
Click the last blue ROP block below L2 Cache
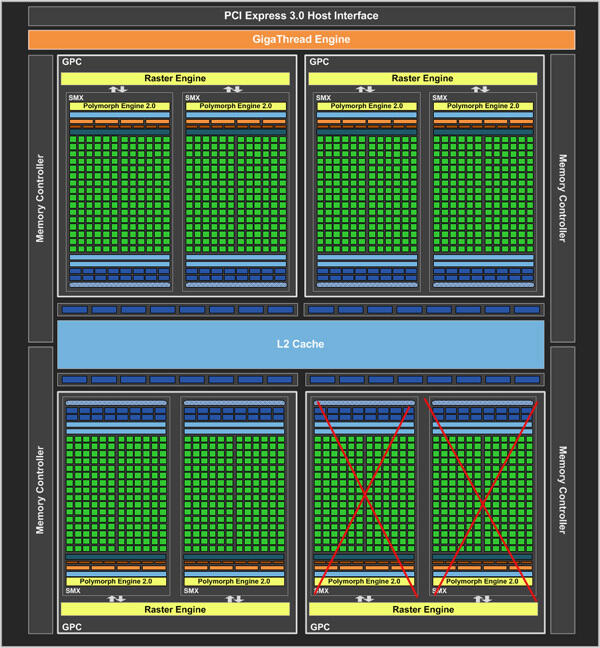[x=528, y=379]
